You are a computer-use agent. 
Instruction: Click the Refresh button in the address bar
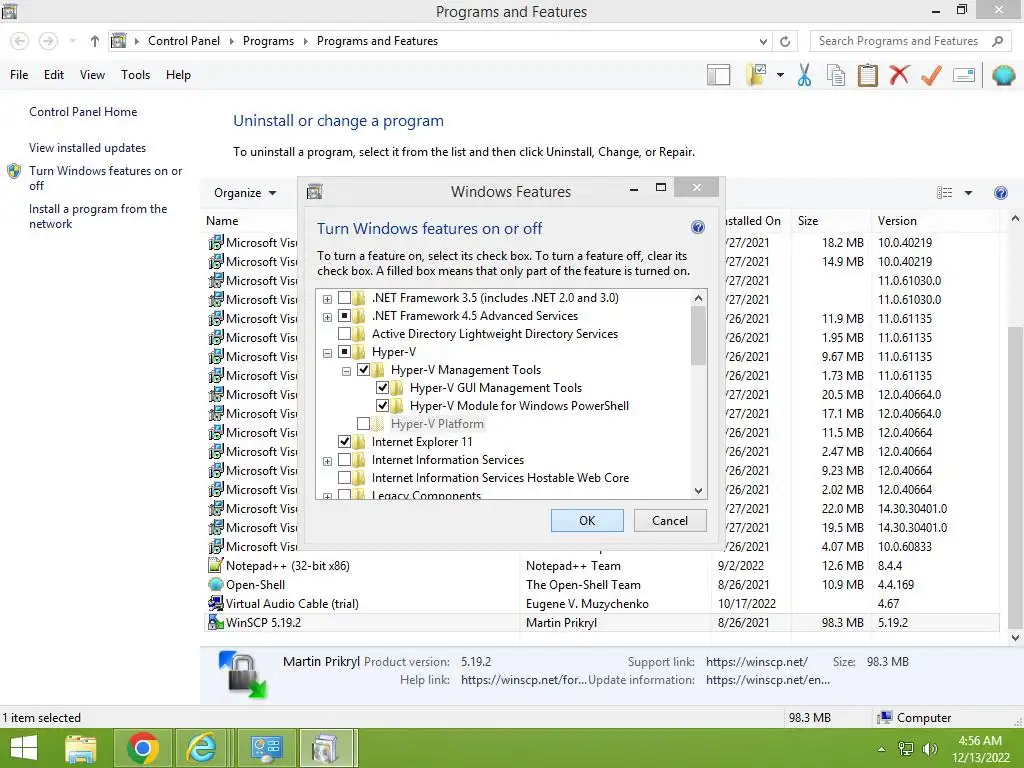(785, 41)
